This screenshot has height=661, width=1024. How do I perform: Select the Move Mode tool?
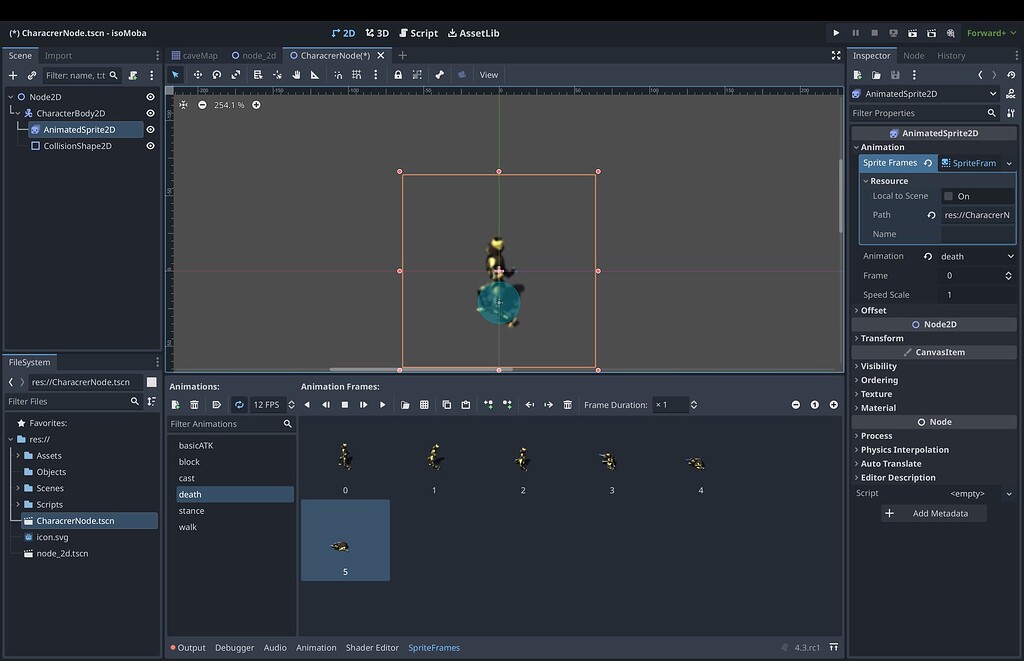[x=198, y=74]
